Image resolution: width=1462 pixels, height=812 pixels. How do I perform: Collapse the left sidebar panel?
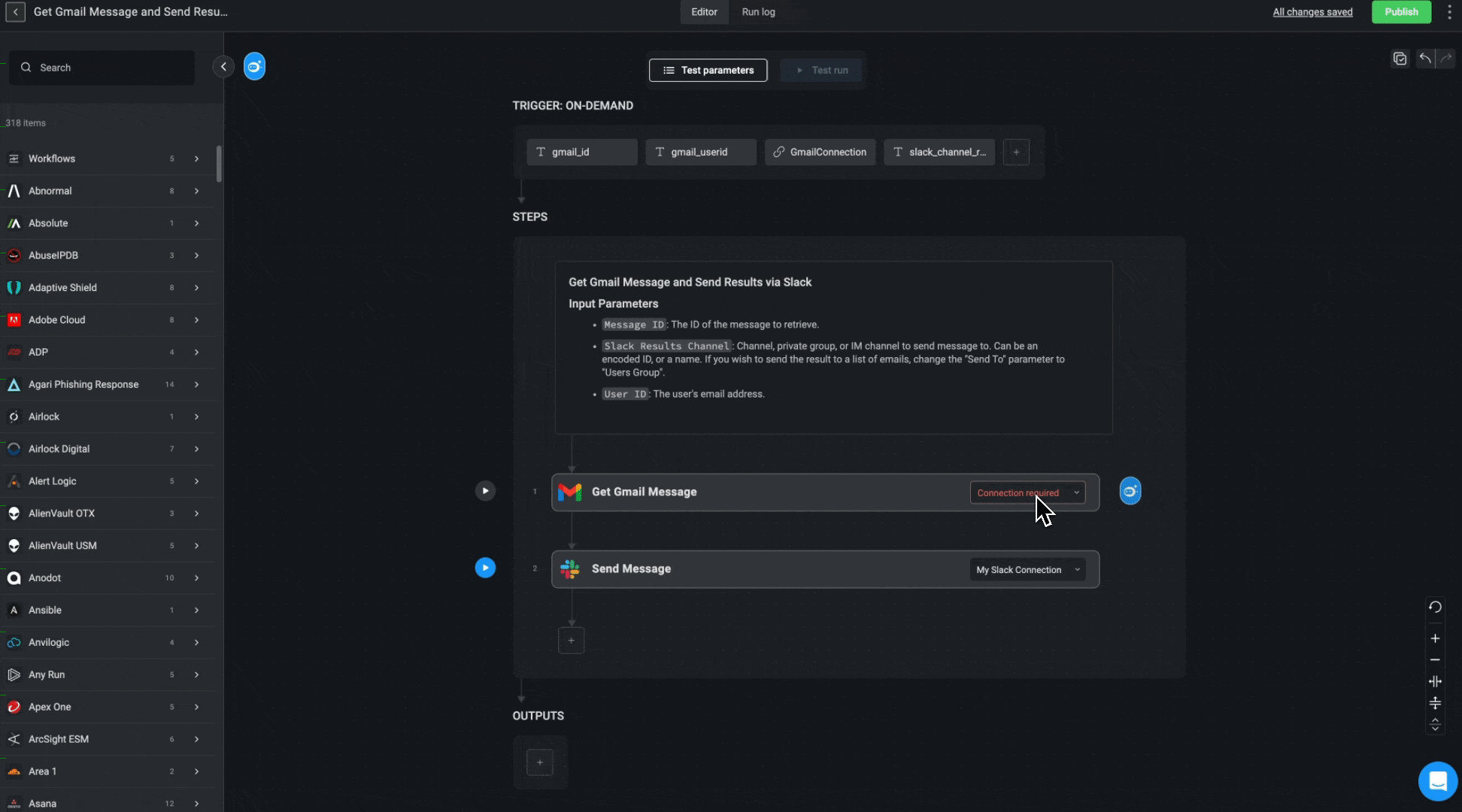(x=223, y=67)
